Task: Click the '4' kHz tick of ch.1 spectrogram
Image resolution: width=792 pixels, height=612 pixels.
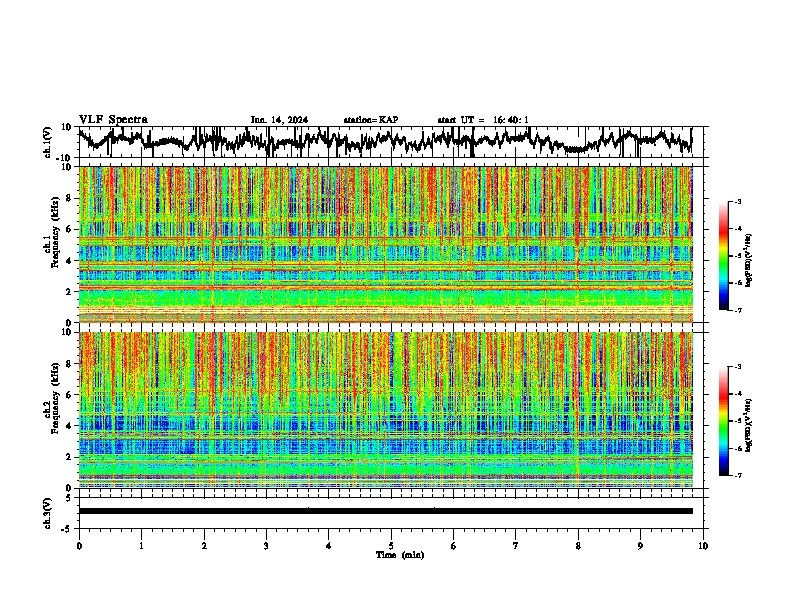Action: click(x=70, y=261)
